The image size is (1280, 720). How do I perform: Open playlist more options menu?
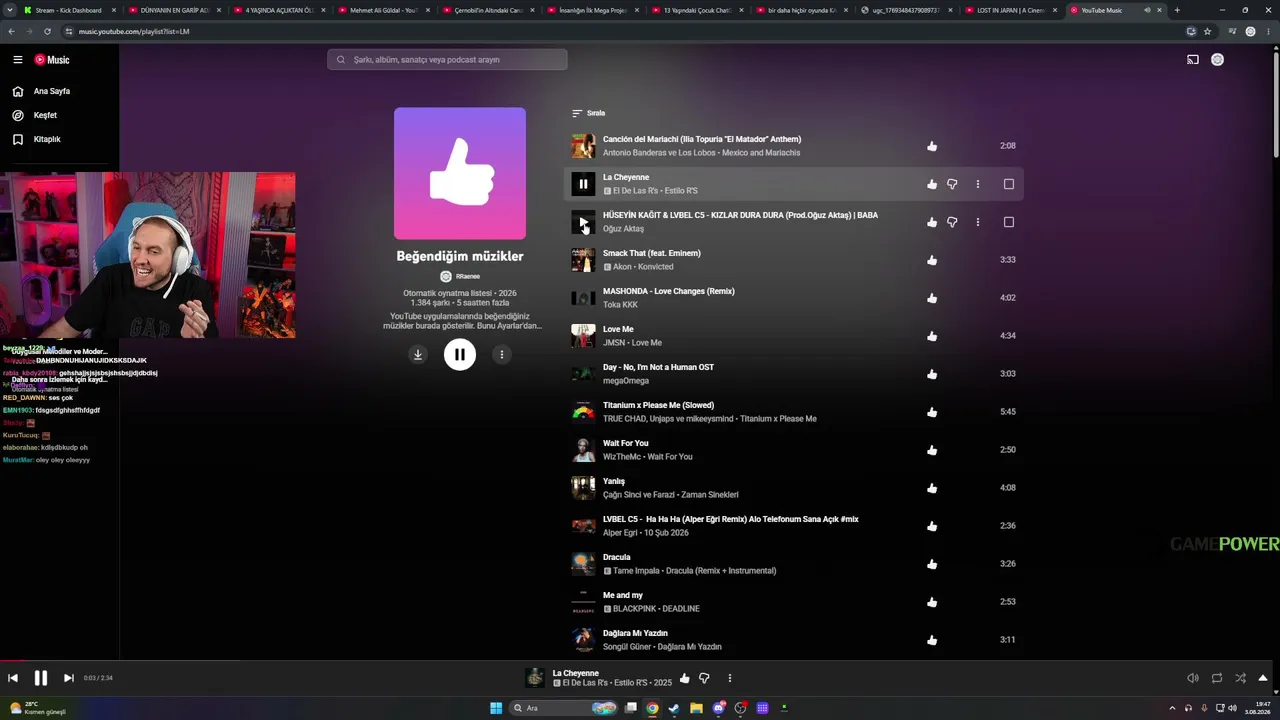tap(502, 354)
